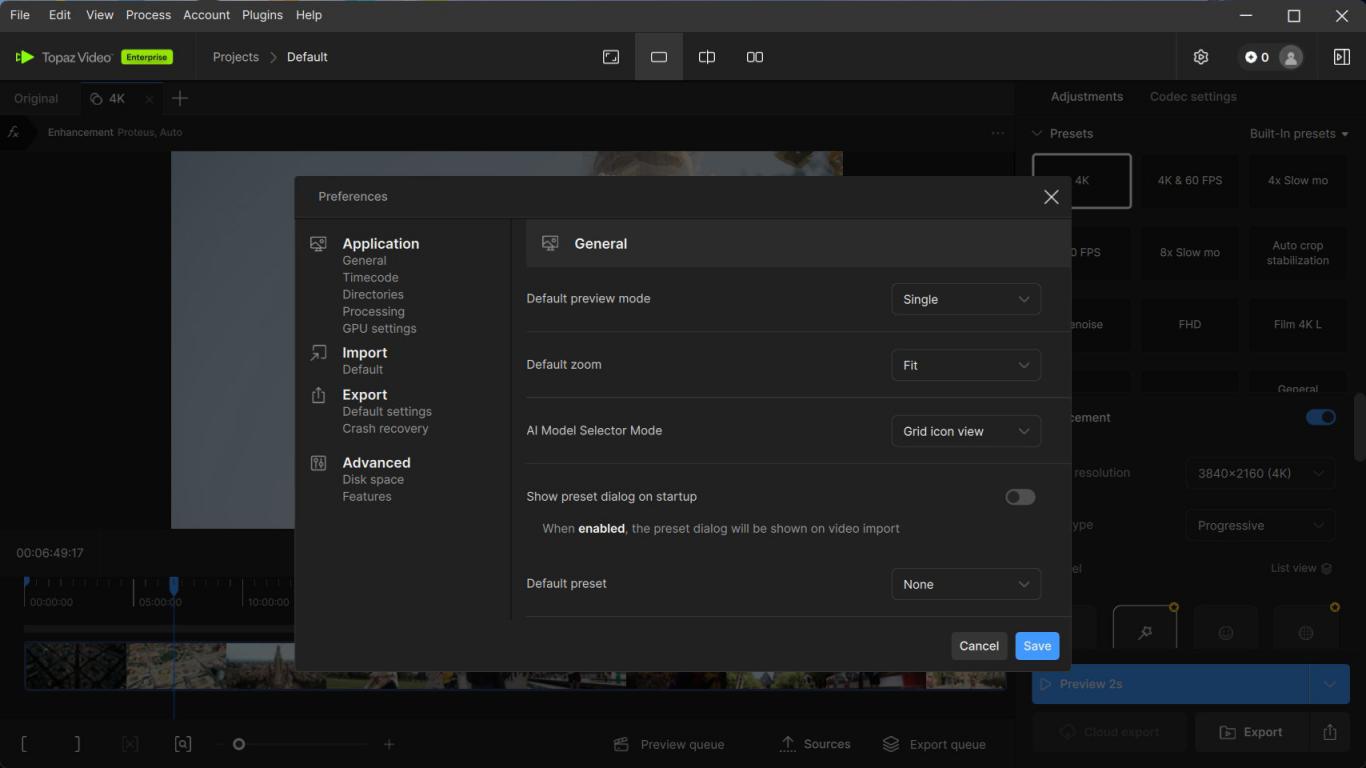Select the split view layout icon
The image size is (1366, 768).
pos(707,57)
